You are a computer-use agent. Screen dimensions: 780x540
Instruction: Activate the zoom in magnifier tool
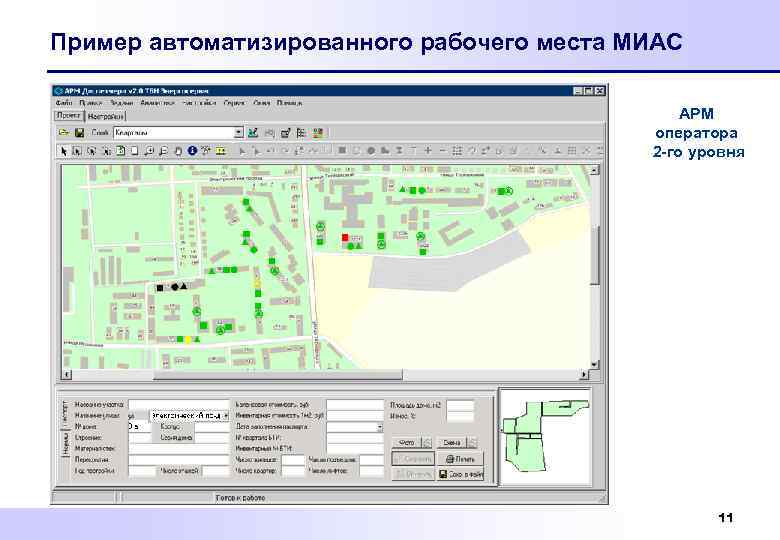(149, 151)
